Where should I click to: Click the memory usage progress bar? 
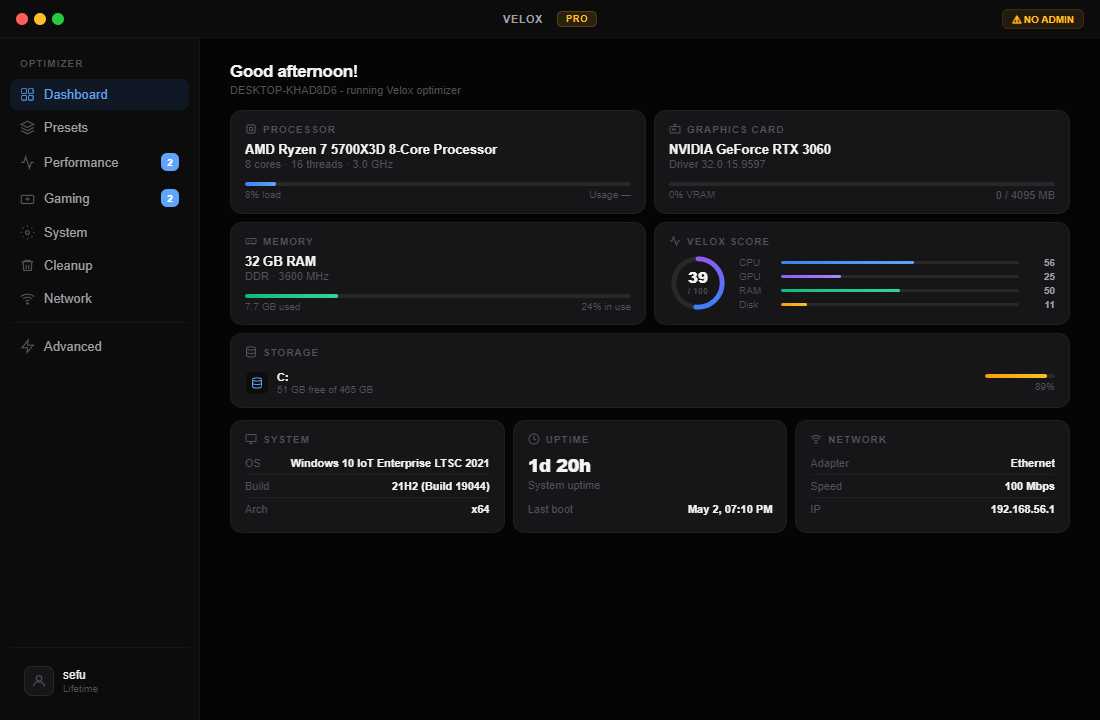coord(438,296)
